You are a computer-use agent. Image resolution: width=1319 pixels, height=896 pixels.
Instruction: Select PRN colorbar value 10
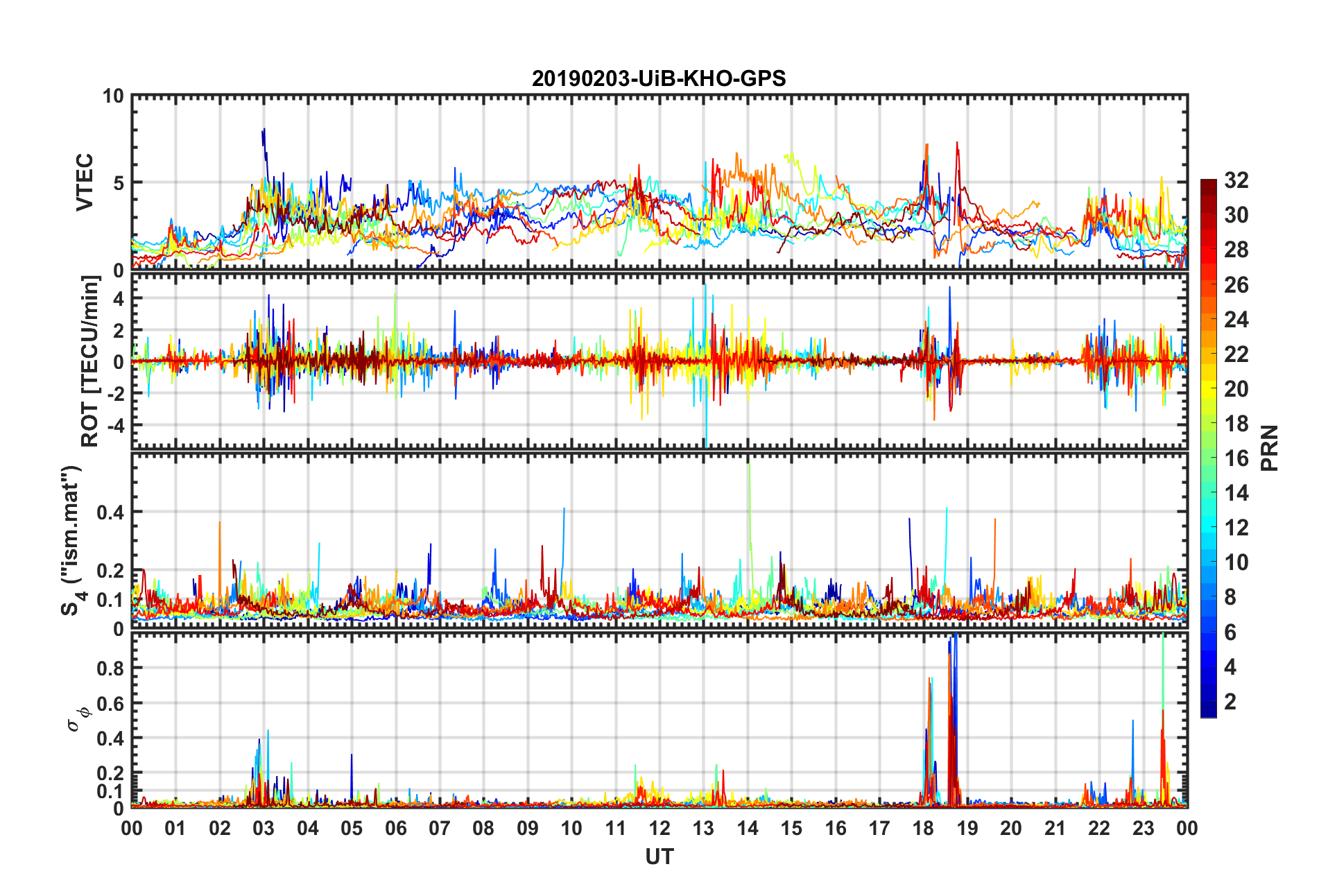coord(1236,562)
